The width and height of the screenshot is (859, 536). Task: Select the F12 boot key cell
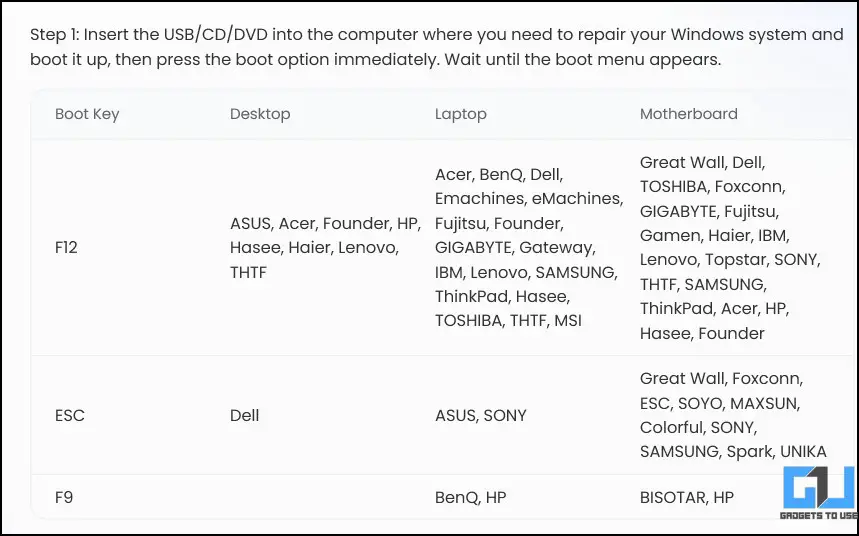(x=66, y=248)
